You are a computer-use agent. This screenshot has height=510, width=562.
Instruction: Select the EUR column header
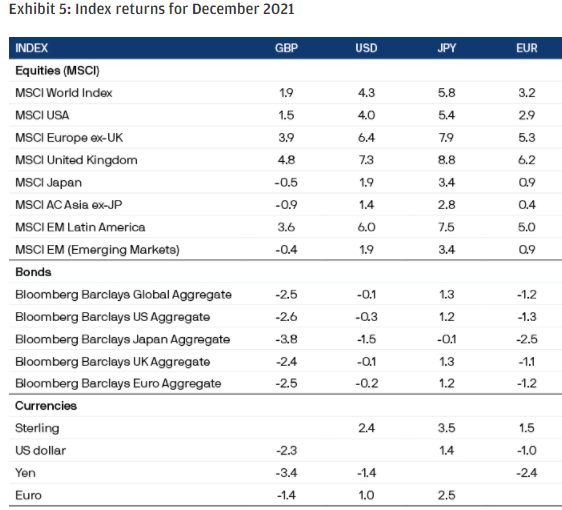coord(527,48)
